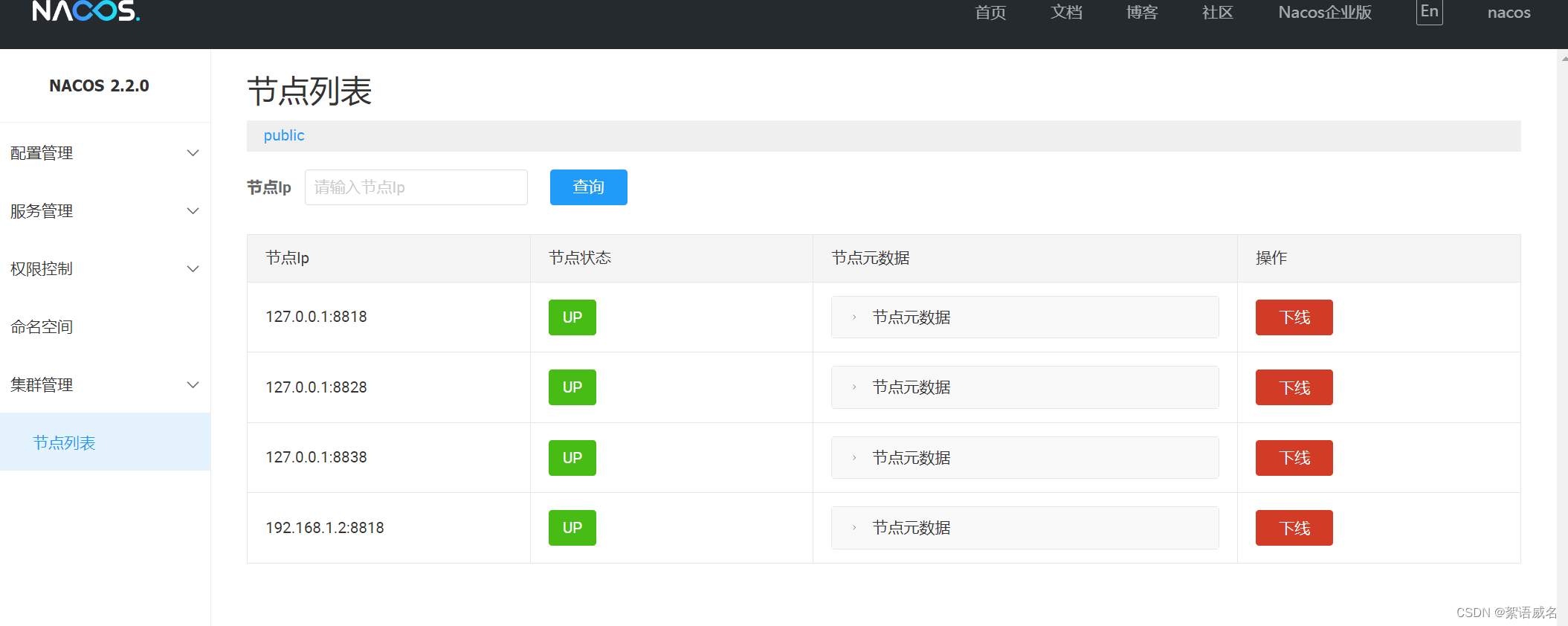1568x626 pixels.
Task: Expand 节点元数据 for 127.0.0.1:8818
Action: coord(1025,317)
